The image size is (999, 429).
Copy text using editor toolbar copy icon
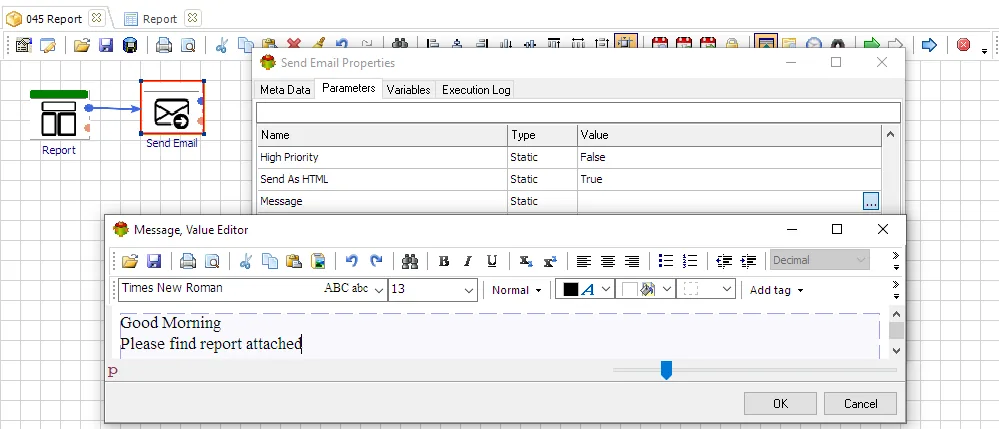270,261
